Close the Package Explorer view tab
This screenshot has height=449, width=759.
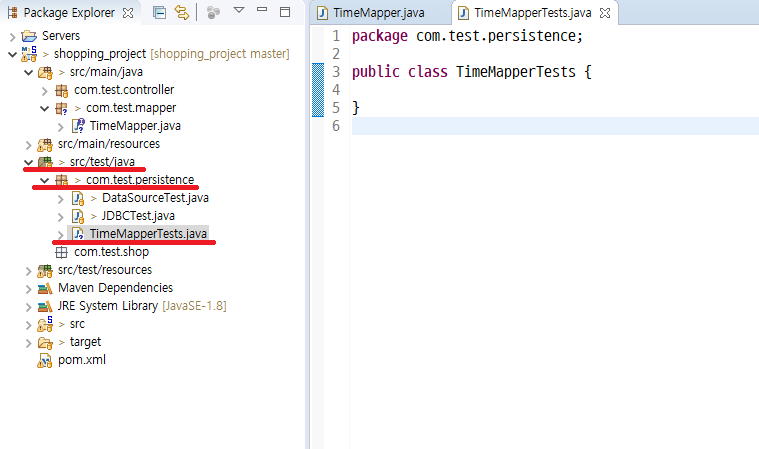tap(128, 13)
